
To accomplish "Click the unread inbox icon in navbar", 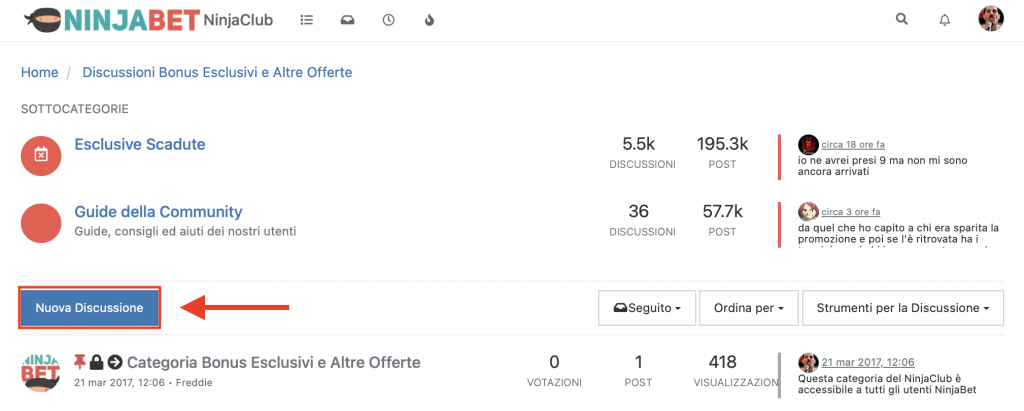I will pyautogui.click(x=347, y=19).
